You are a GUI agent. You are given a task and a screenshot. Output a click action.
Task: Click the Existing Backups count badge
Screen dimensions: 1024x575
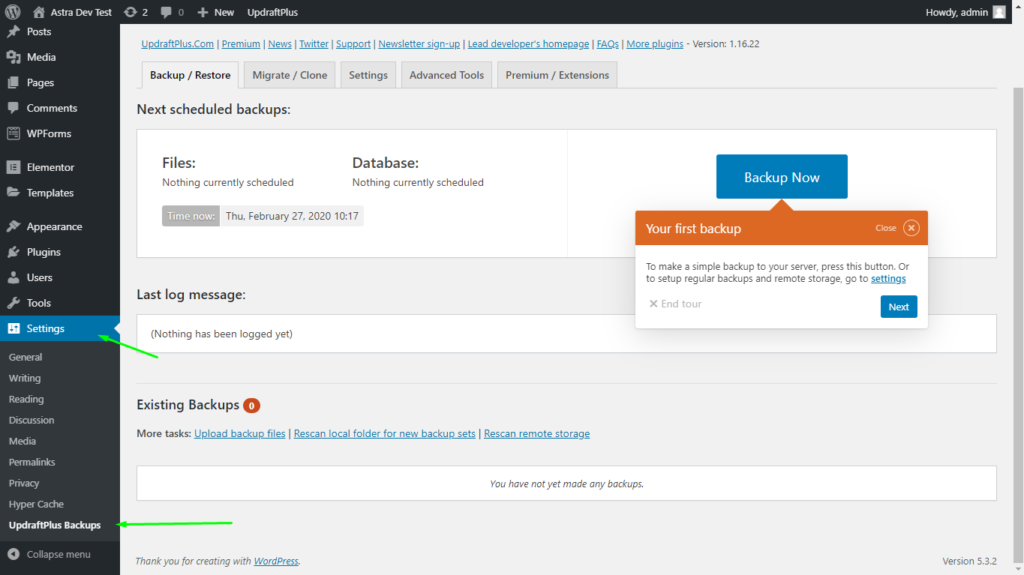(x=251, y=405)
